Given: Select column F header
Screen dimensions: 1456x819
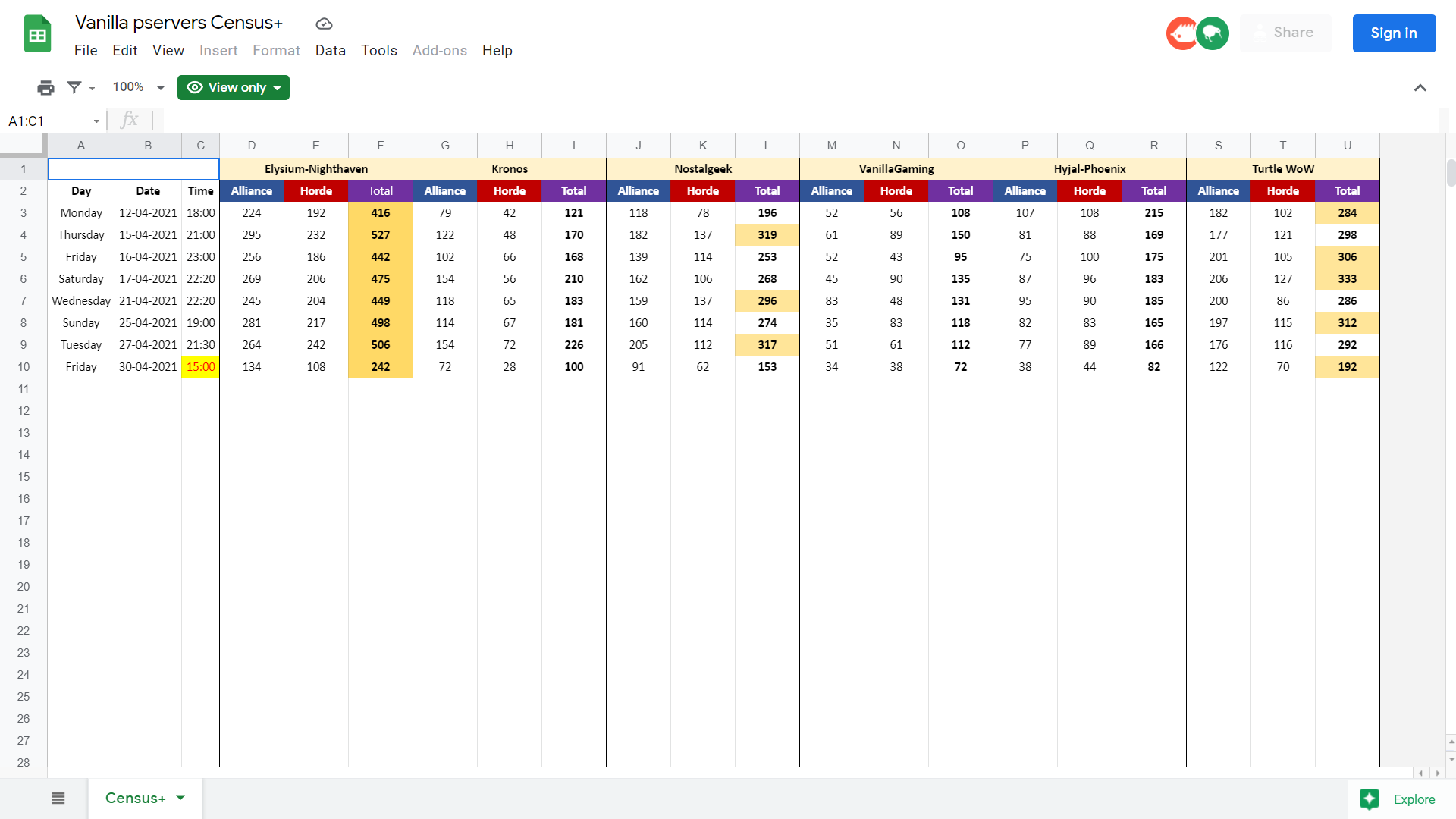Looking at the screenshot, I should tap(380, 146).
